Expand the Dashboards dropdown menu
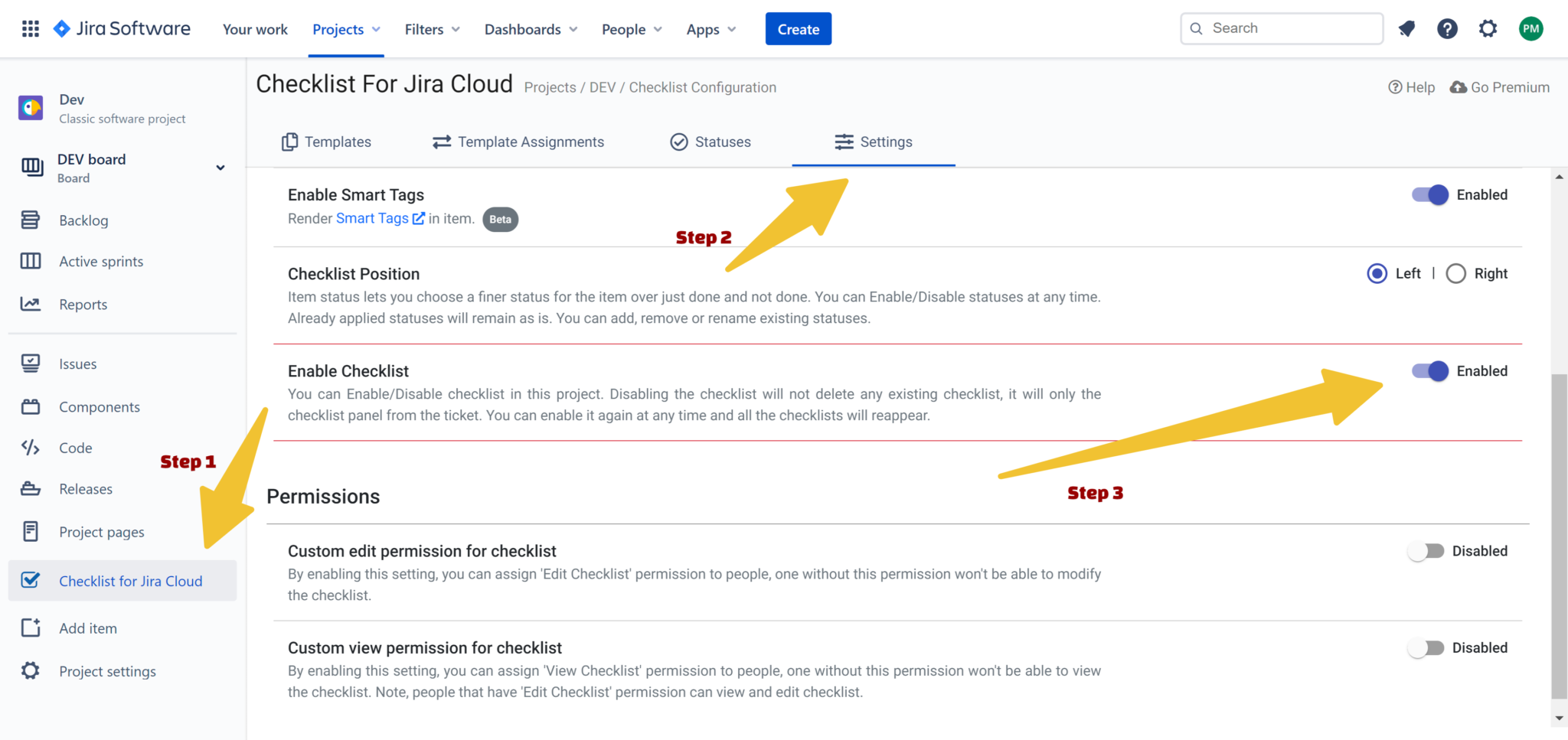The width and height of the screenshot is (1568, 740). [x=531, y=29]
